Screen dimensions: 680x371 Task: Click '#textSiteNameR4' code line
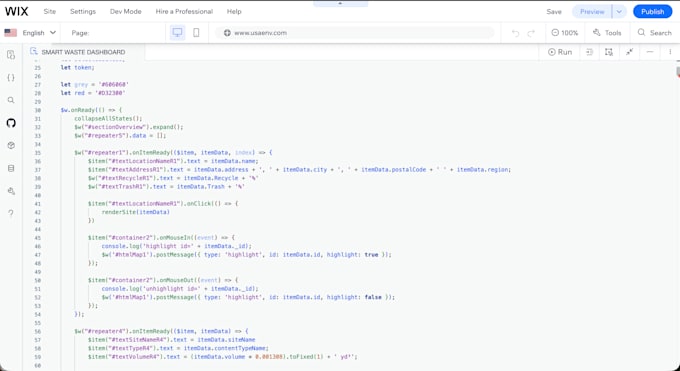[172, 340]
